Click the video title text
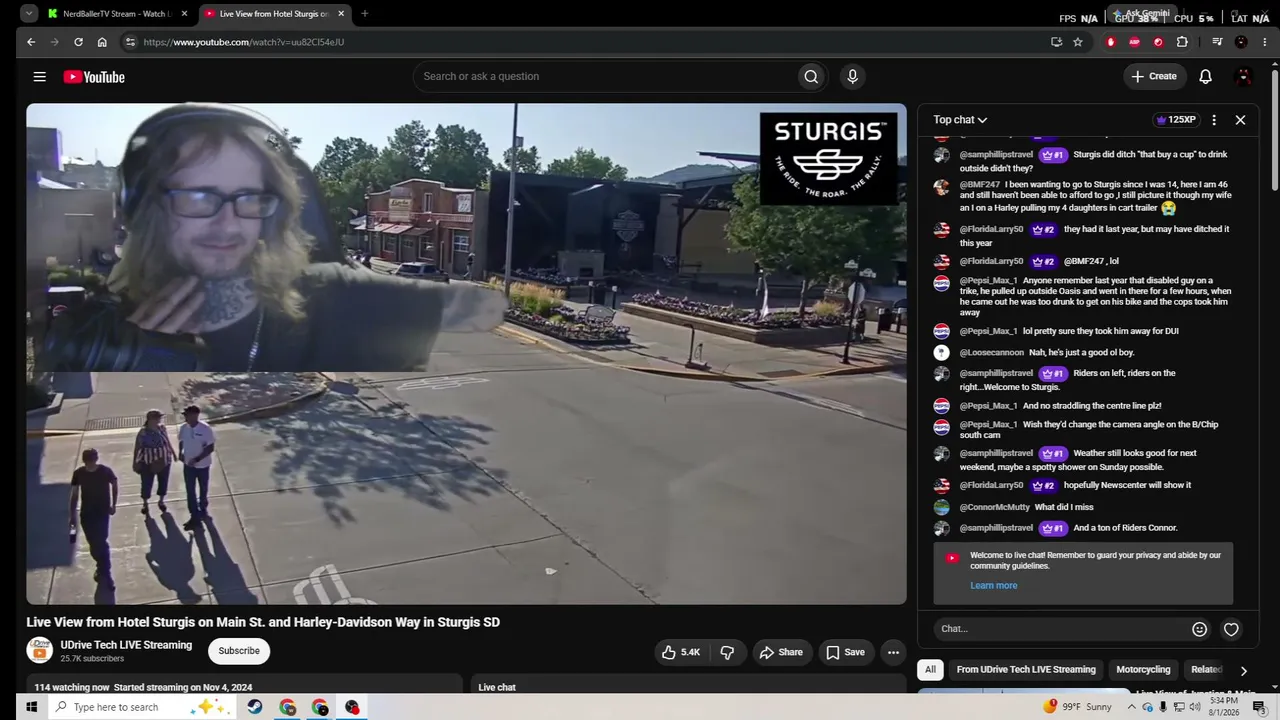This screenshot has width=1280, height=720. pyautogui.click(x=263, y=622)
